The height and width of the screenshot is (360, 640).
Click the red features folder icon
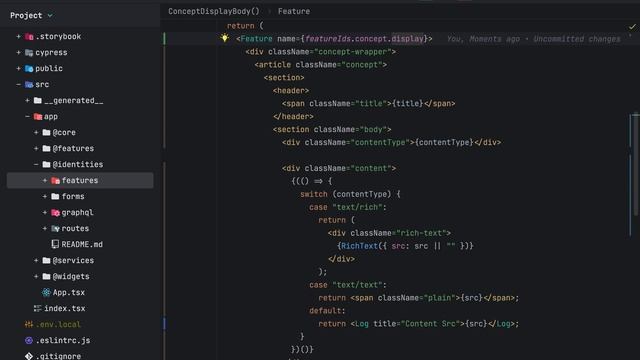pyautogui.click(x=56, y=180)
